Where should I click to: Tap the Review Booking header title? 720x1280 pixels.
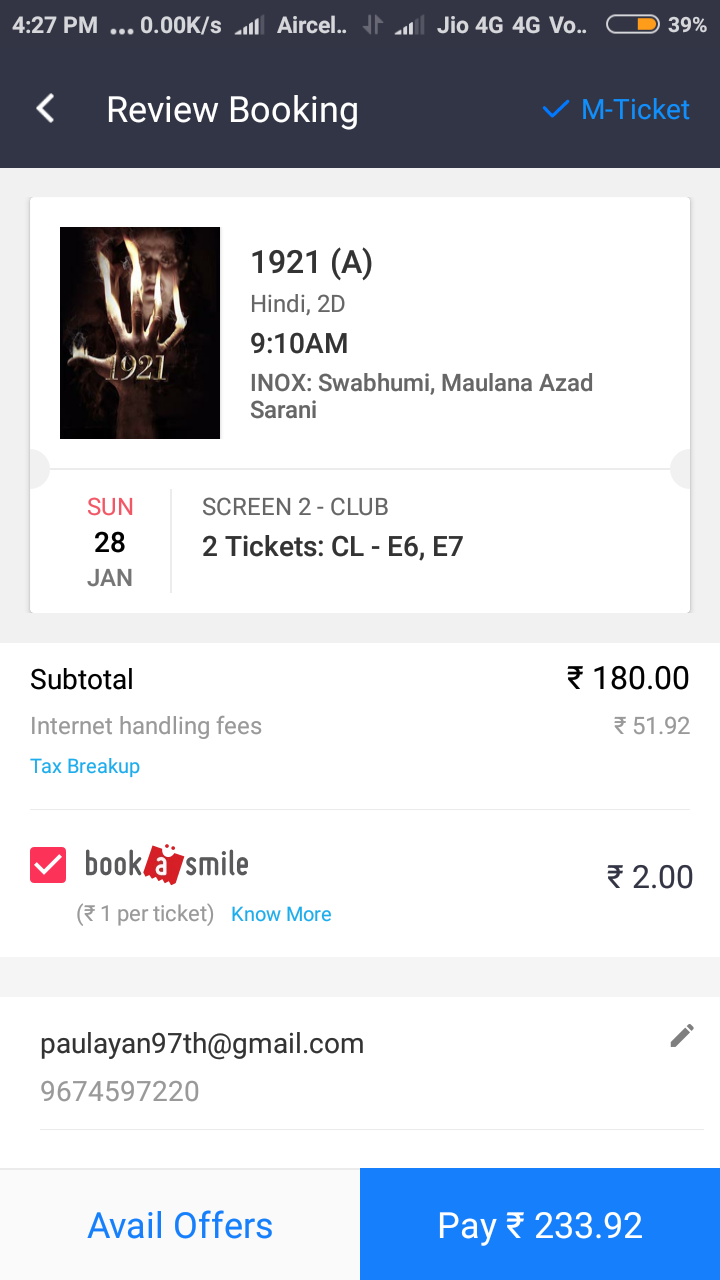pos(232,109)
